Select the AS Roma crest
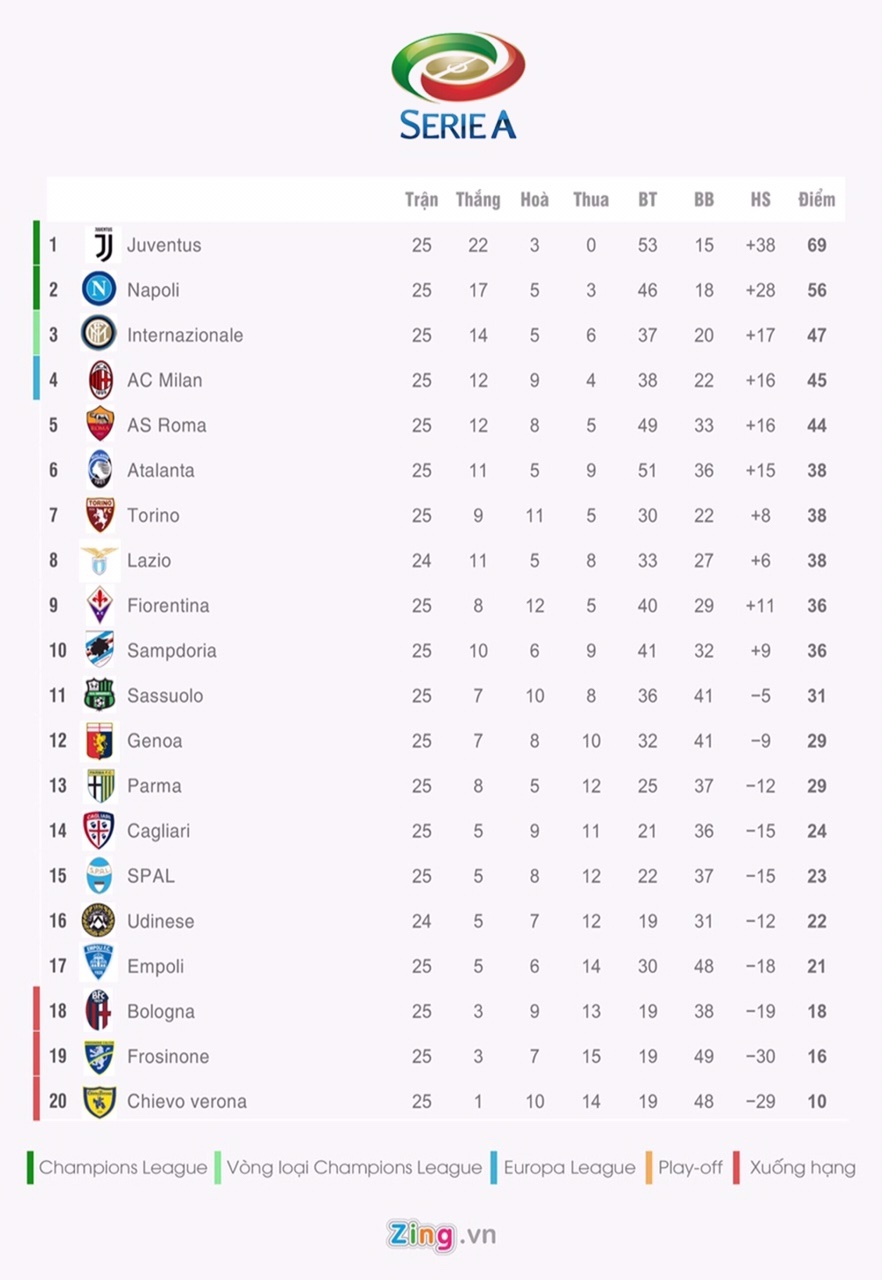Image resolution: width=882 pixels, height=1280 pixels. (x=100, y=425)
